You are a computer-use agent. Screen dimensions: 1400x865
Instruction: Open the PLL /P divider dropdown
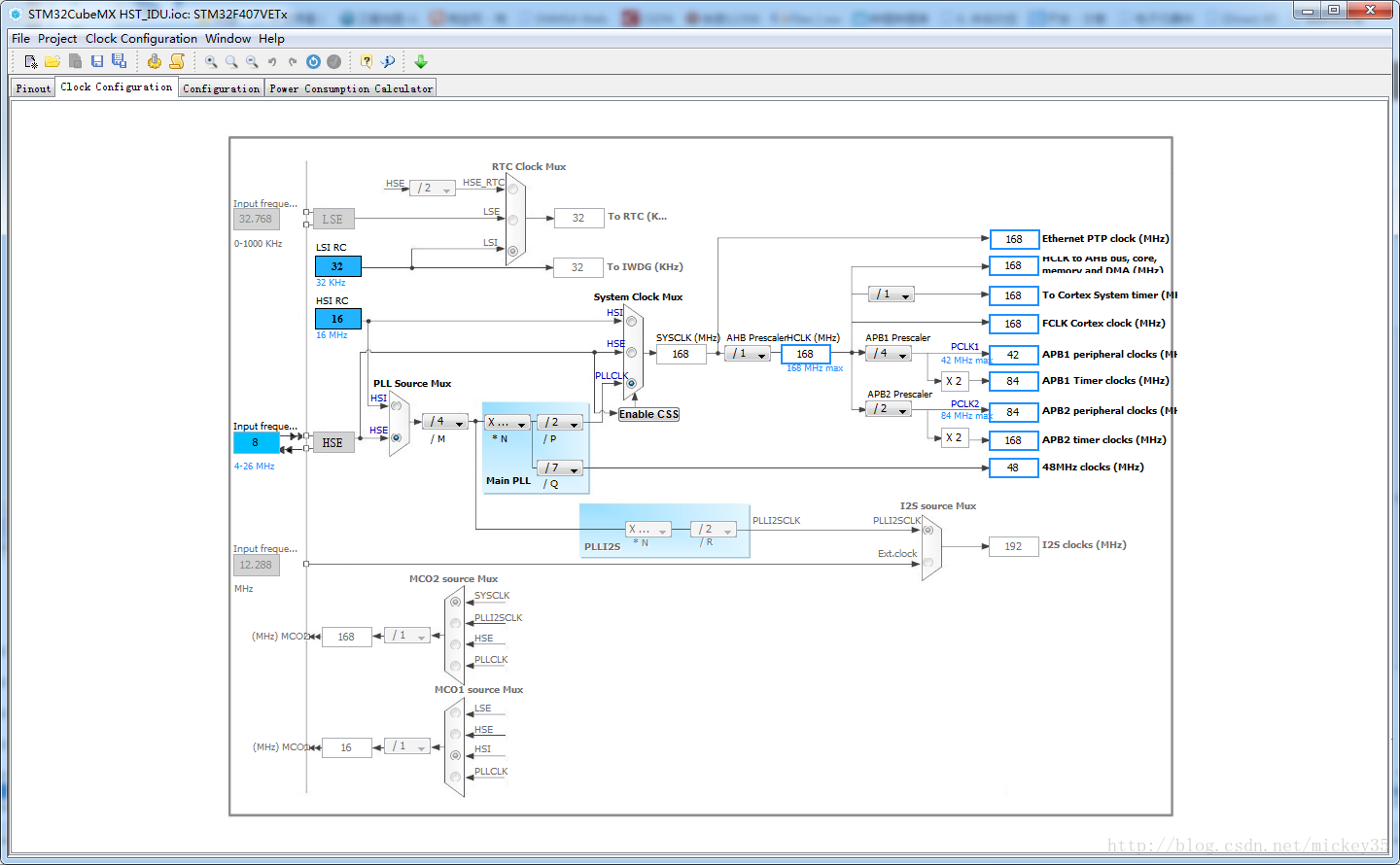tap(560, 423)
